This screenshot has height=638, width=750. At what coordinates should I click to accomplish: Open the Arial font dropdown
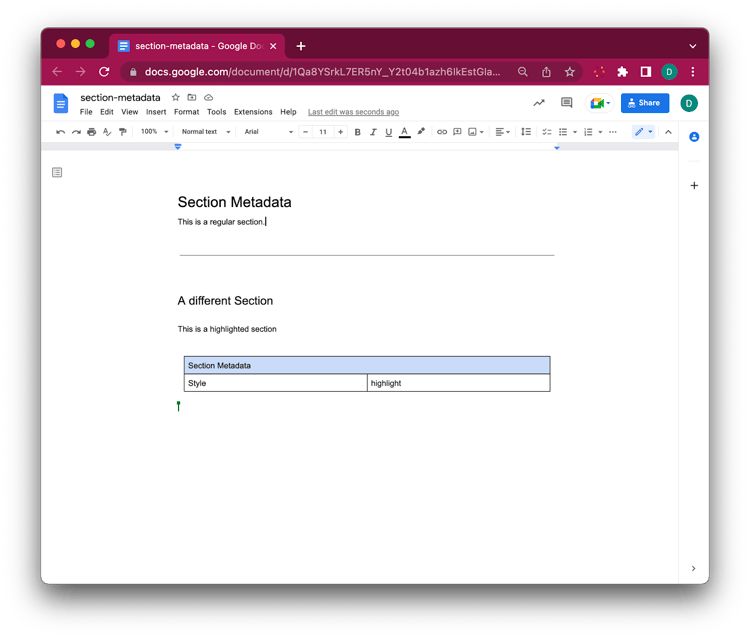coord(268,132)
